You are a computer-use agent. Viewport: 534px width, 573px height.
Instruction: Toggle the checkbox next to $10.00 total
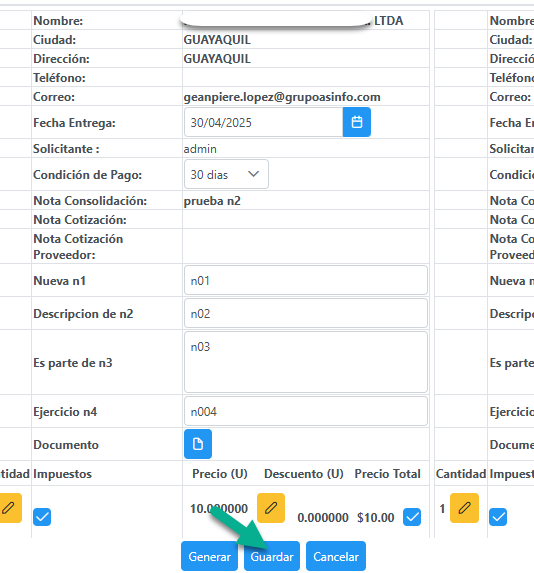click(x=412, y=517)
